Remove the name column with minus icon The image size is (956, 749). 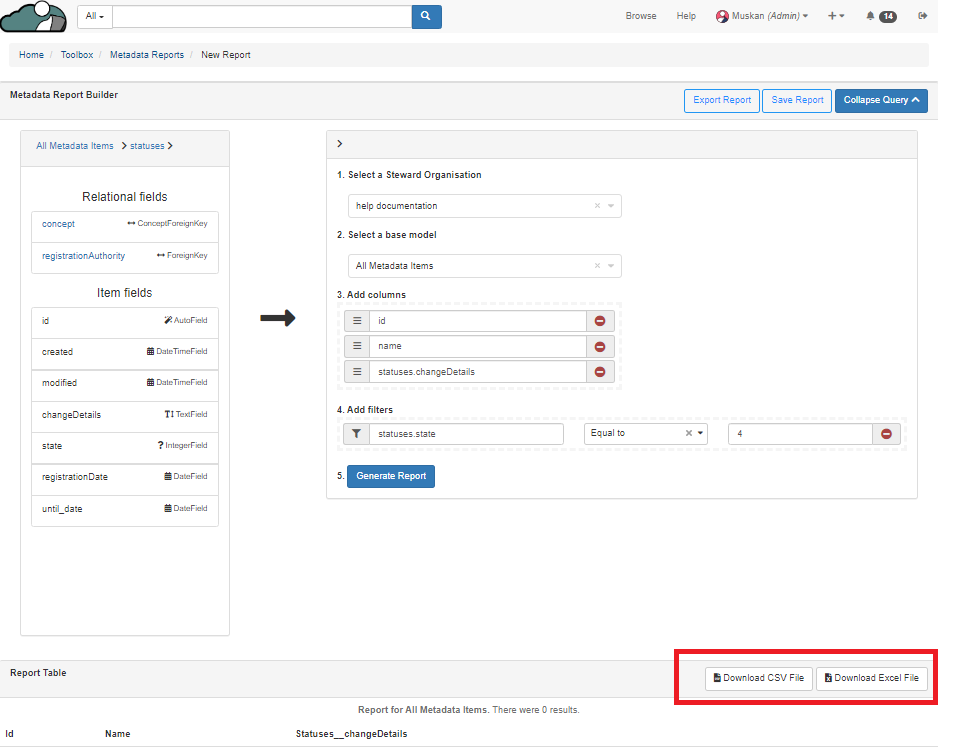[600, 346]
